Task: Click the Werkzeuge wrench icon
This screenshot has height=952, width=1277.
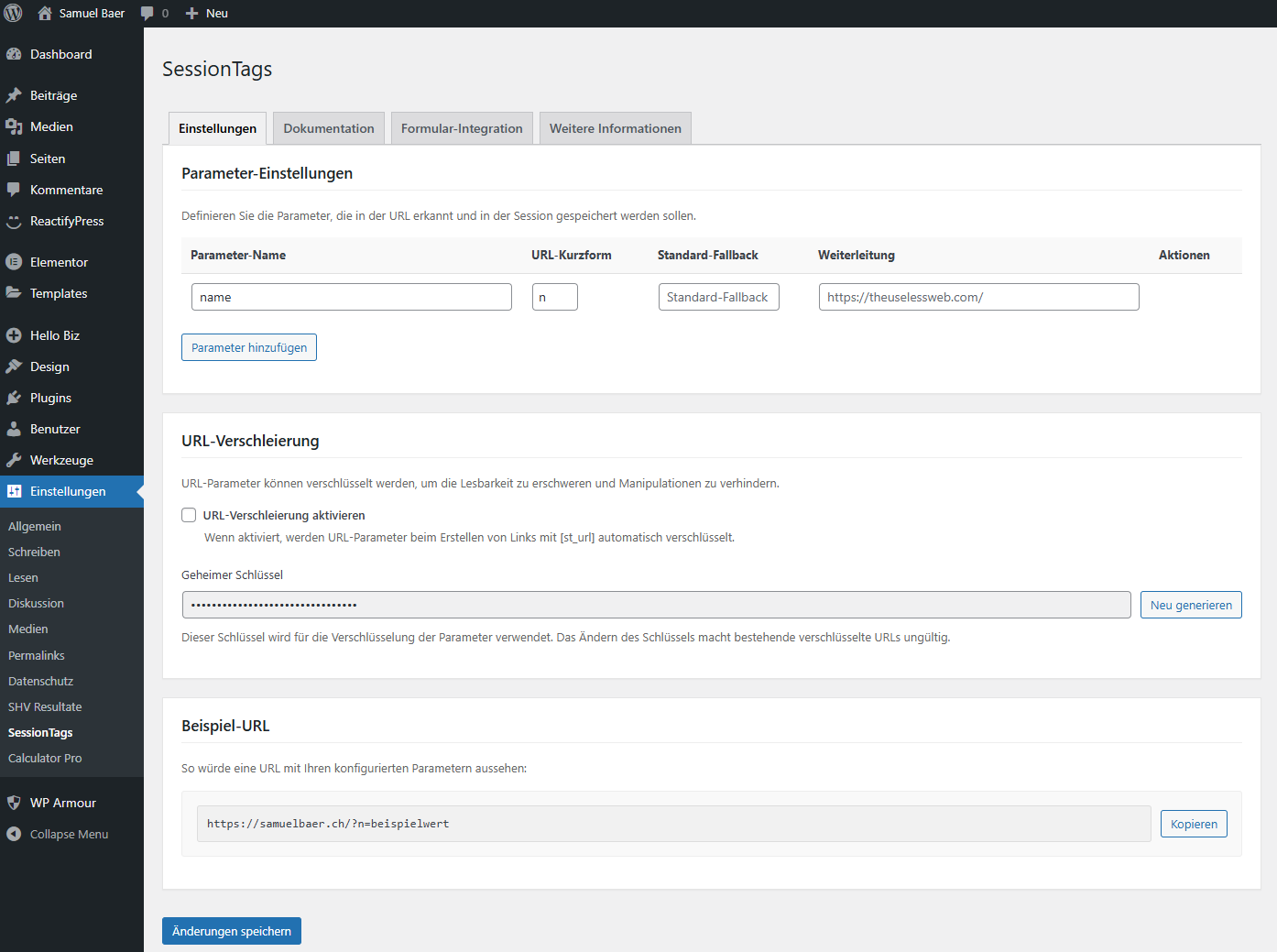Action: [14, 460]
